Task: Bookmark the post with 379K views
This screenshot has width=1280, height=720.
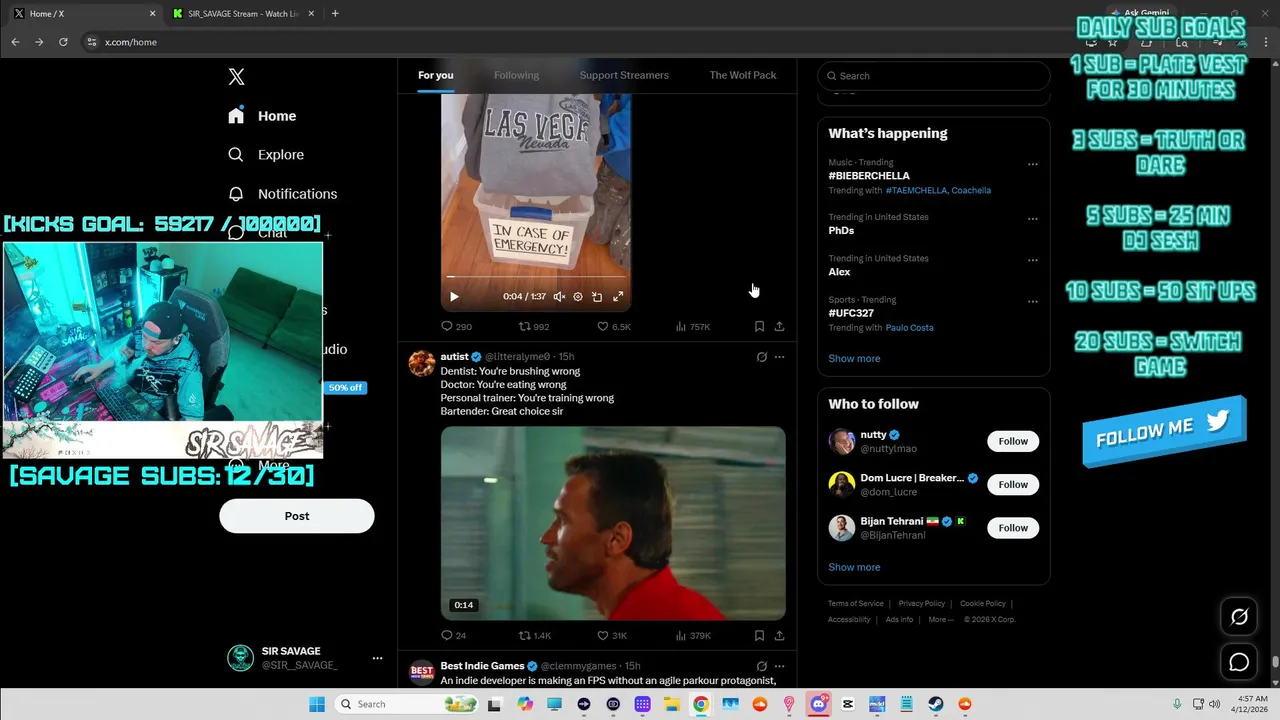Action: [759, 635]
